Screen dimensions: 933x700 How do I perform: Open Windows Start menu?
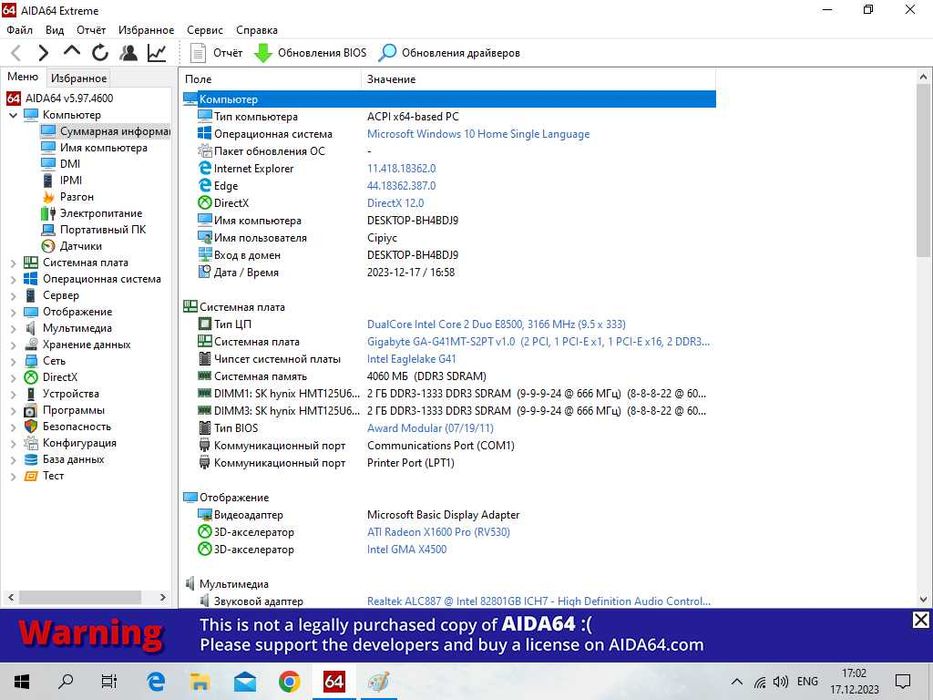point(21,681)
